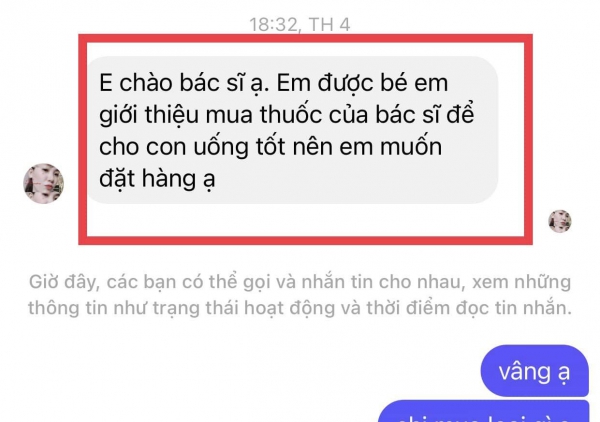Viewport: 600px width, 422px height.
Task: Tap the 'Giờ đây, các bạn' notice line
Action: (300, 282)
